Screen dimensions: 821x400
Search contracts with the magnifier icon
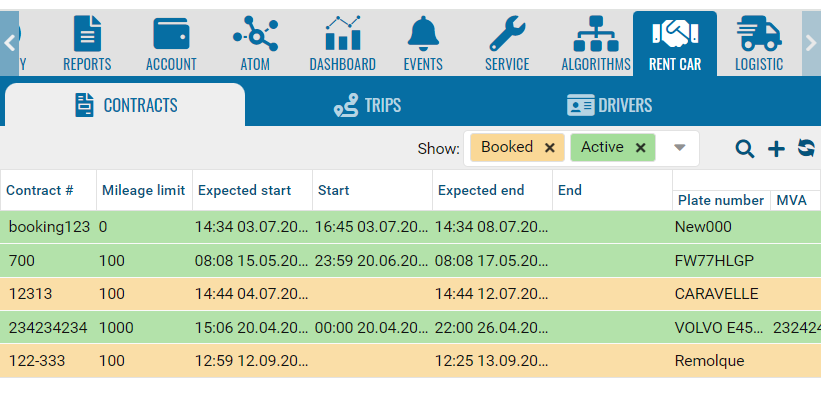click(745, 149)
